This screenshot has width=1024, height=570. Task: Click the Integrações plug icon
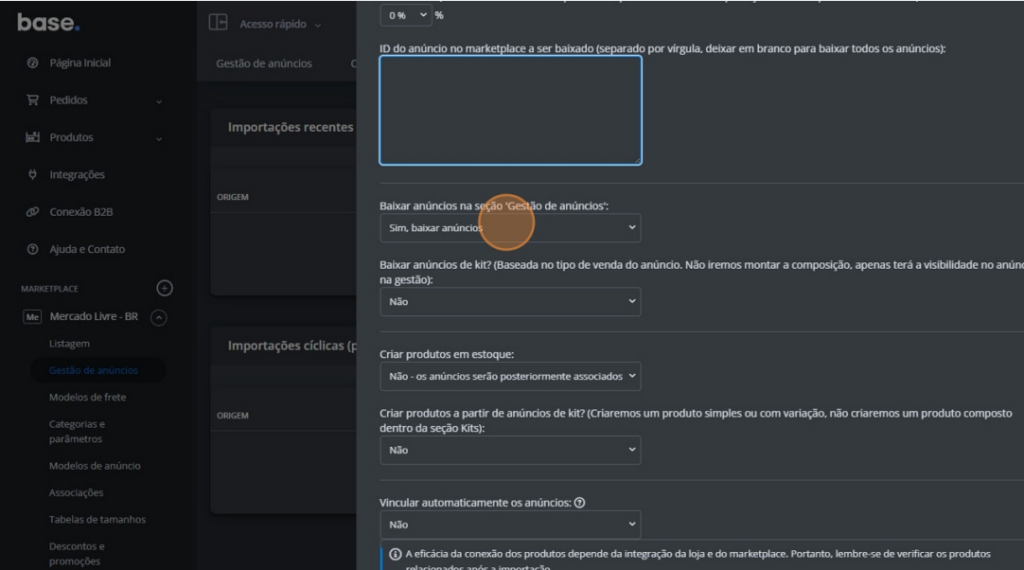(x=32, y=175)
